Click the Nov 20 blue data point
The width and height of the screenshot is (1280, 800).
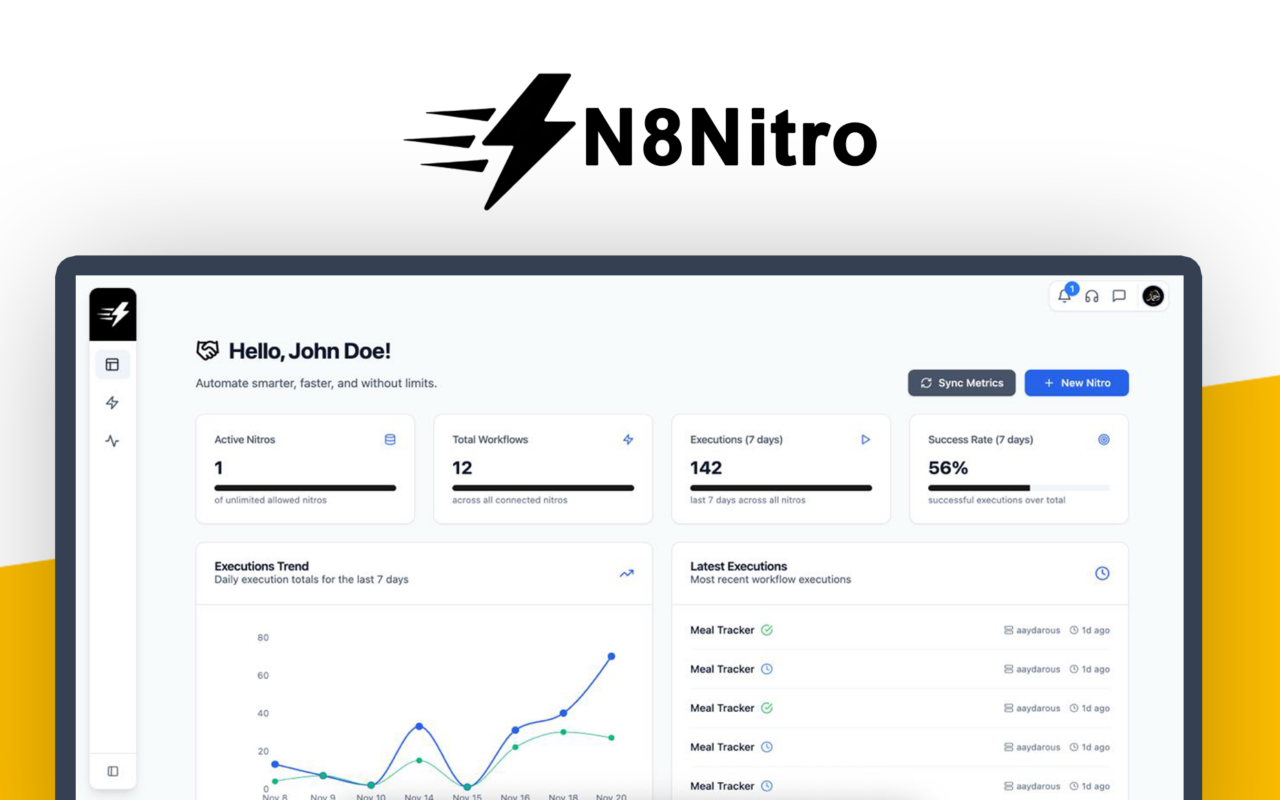point(611,657)
